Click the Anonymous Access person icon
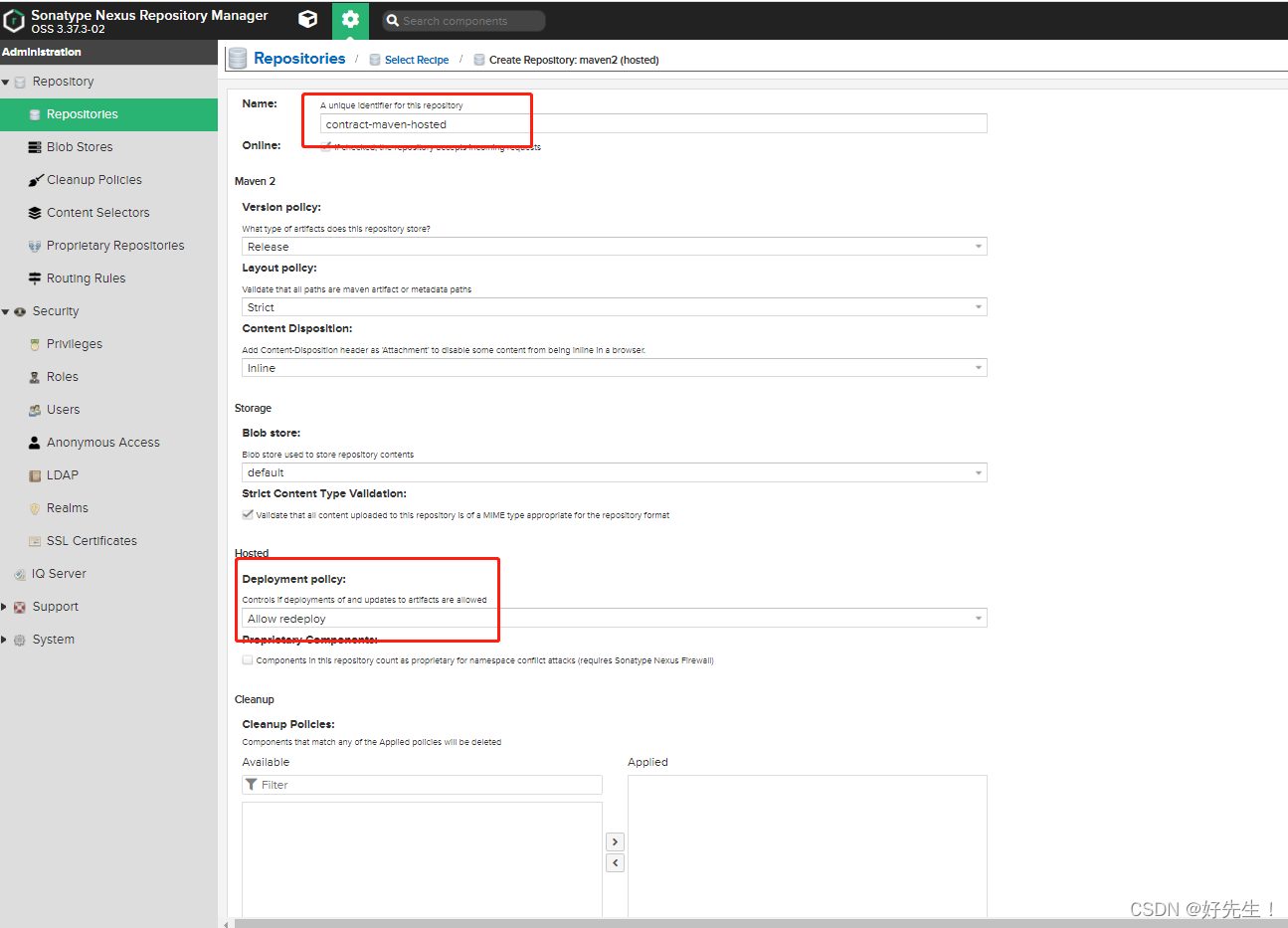This screenshot has height=928, width=1288. (x=35, y=443)
